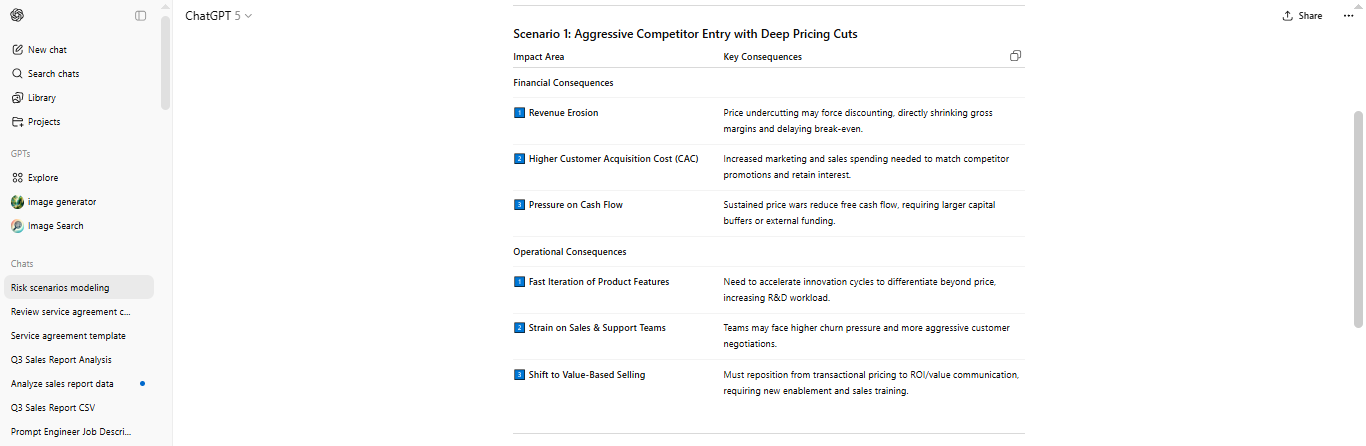The image size is (1366, 446).
Task: Open the Analyze sales report data chat
Action: (x=62, y=384)
